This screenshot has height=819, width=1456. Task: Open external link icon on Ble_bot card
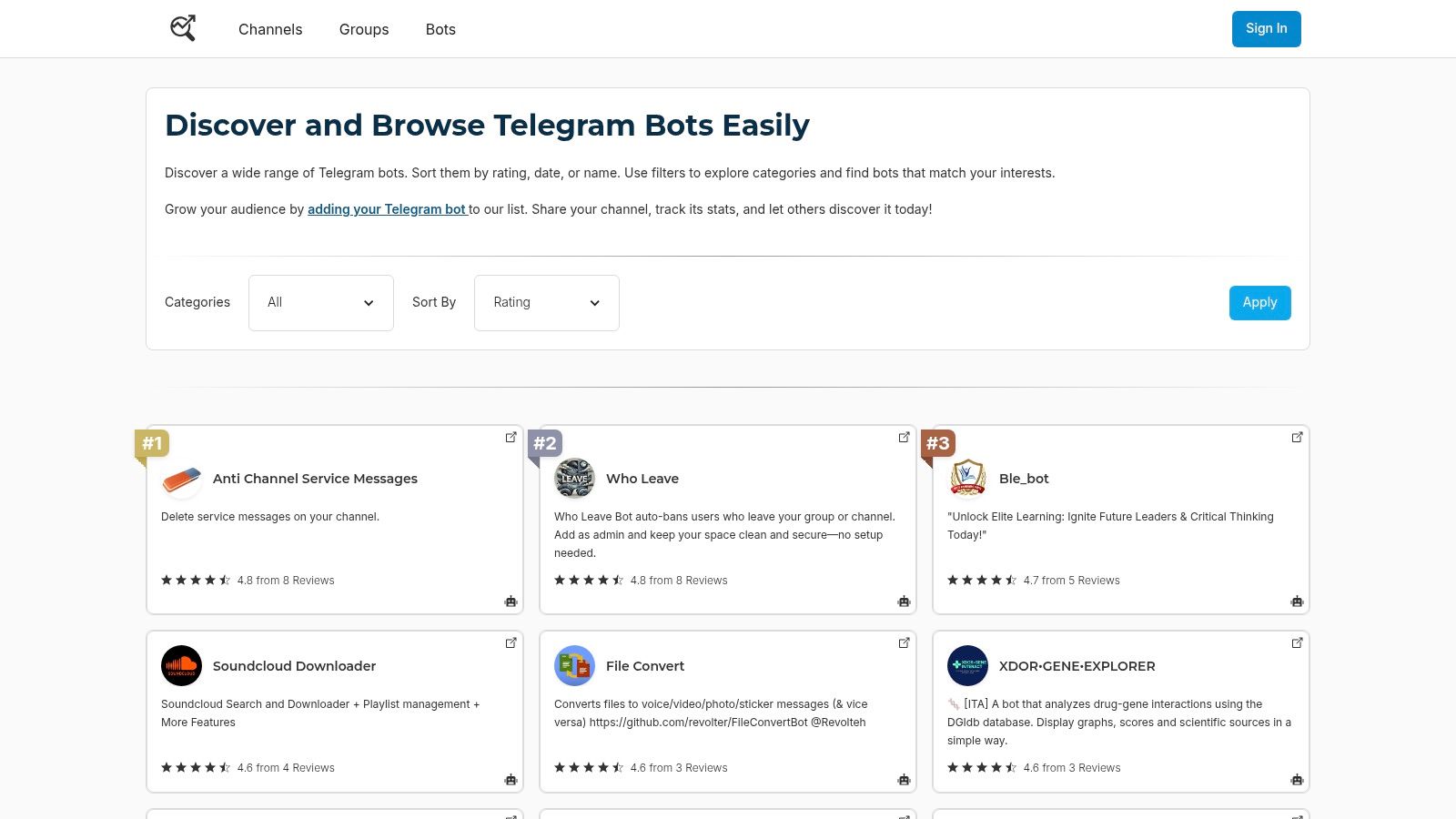[1298, 438]
